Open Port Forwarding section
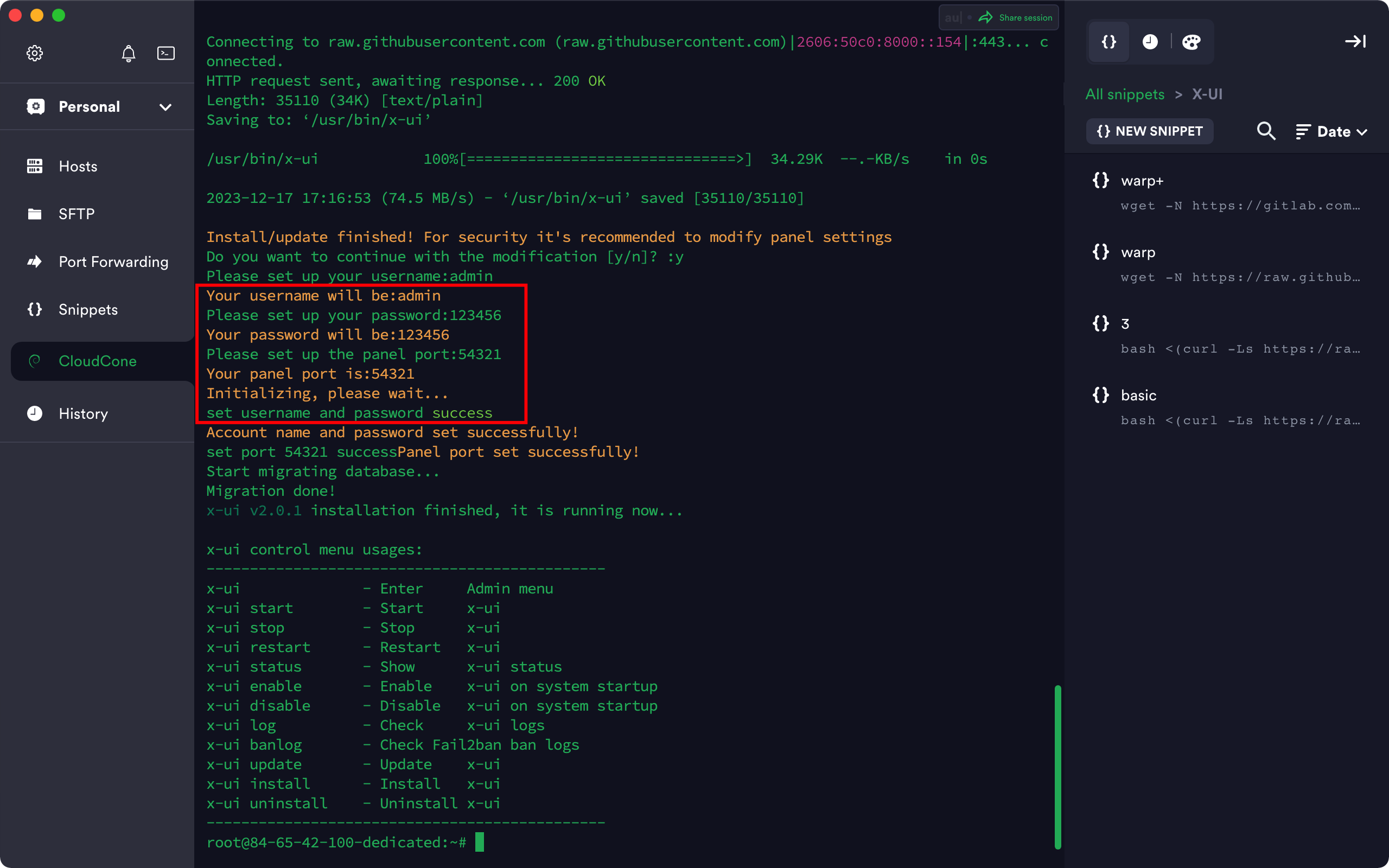The width and height of the screenshot is (1389, 868). point(113,262)
